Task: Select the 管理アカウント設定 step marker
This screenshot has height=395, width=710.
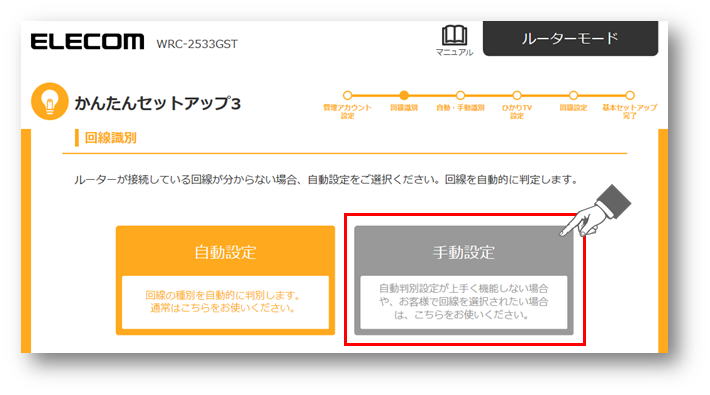Action: click(347, 95)
